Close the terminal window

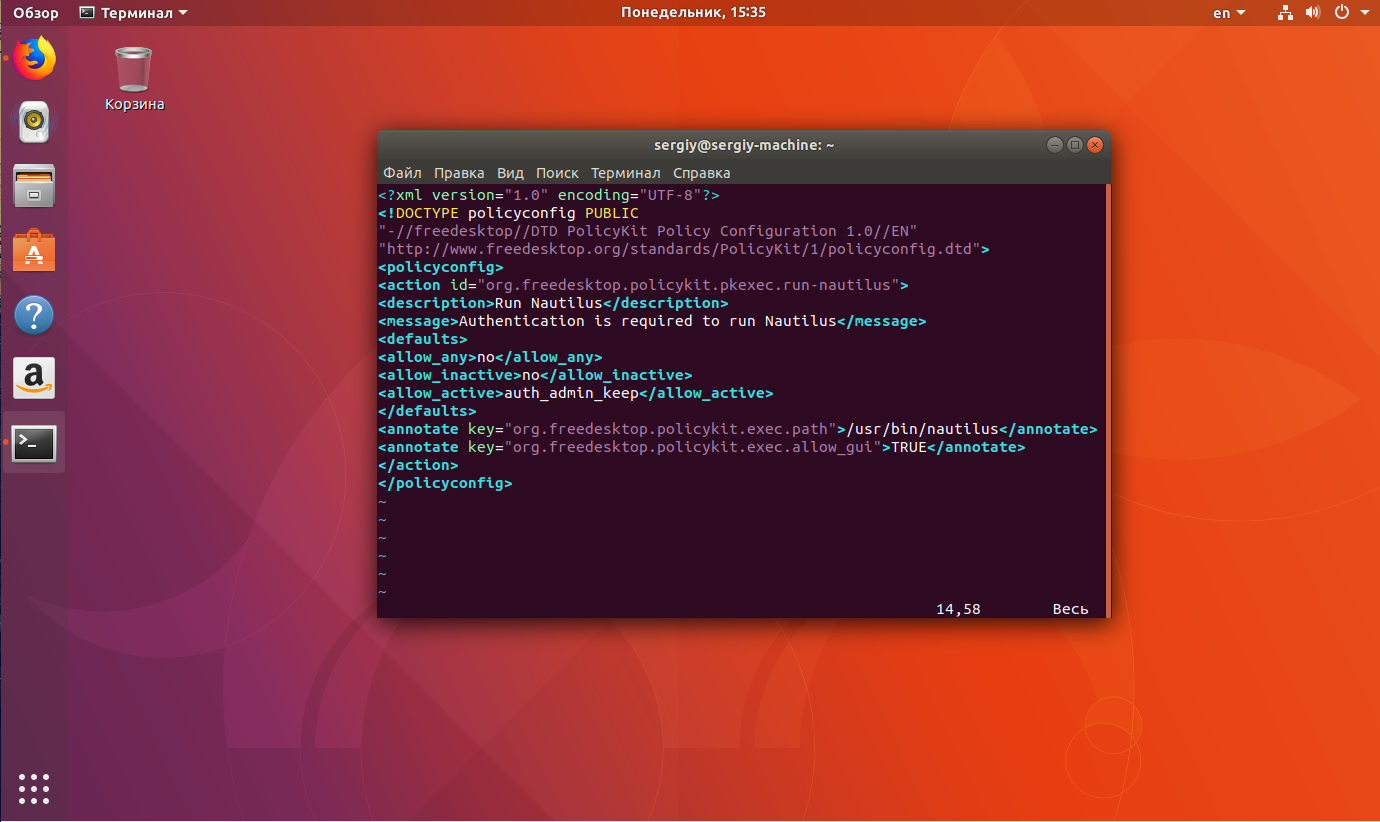pos(1095,145)
